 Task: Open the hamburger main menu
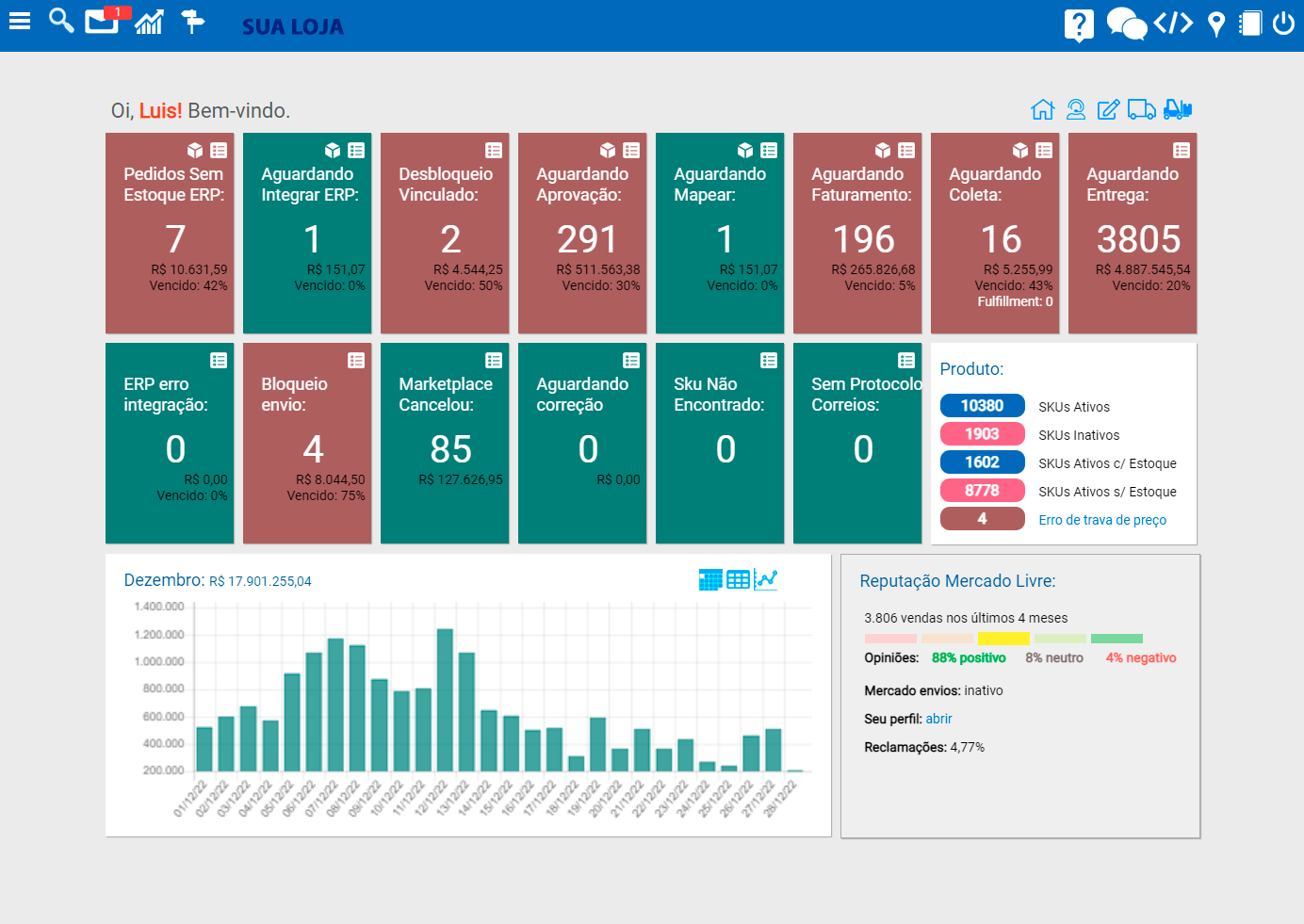click(x=20, y=21)
